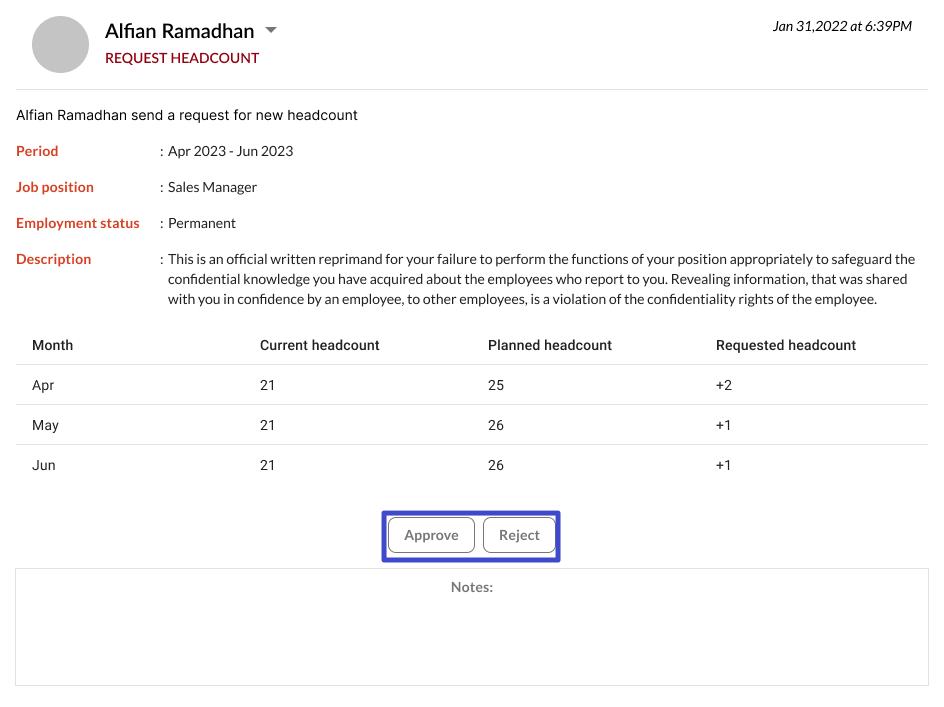
Task: Click the Requested headcount column header
Action: [785, 345]
